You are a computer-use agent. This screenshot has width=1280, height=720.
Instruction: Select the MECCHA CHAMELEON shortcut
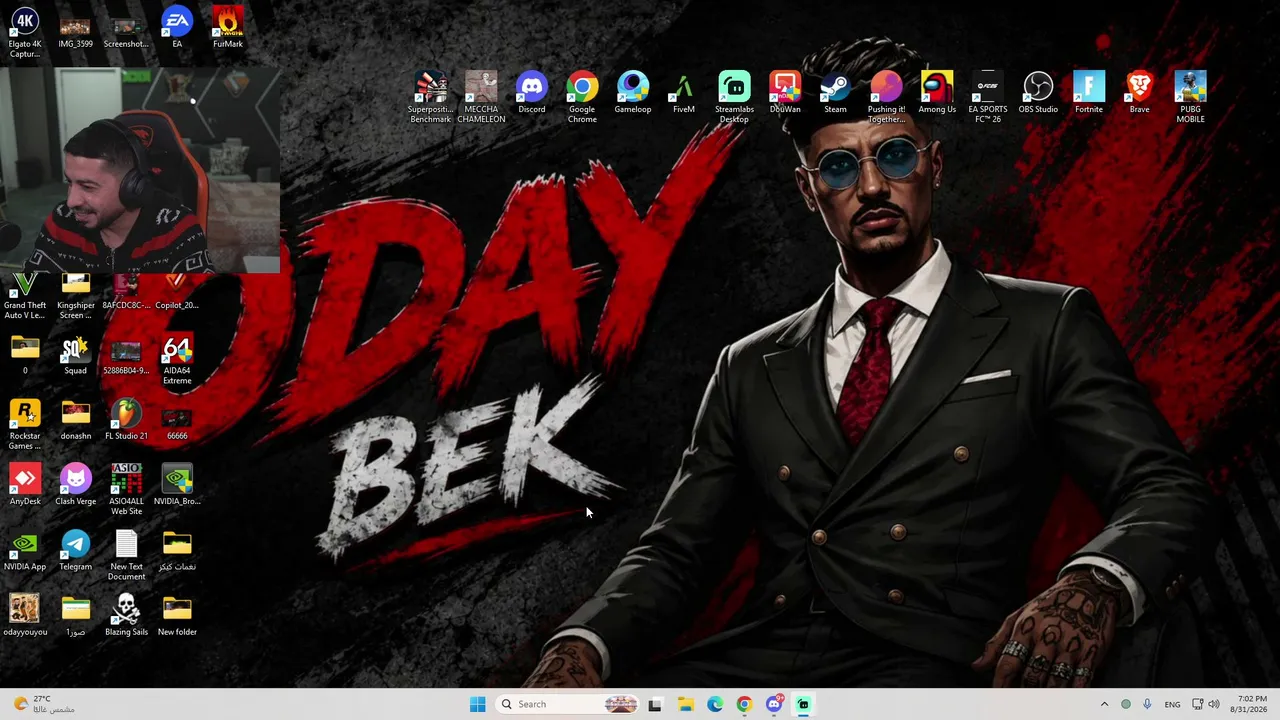(481, 97)
